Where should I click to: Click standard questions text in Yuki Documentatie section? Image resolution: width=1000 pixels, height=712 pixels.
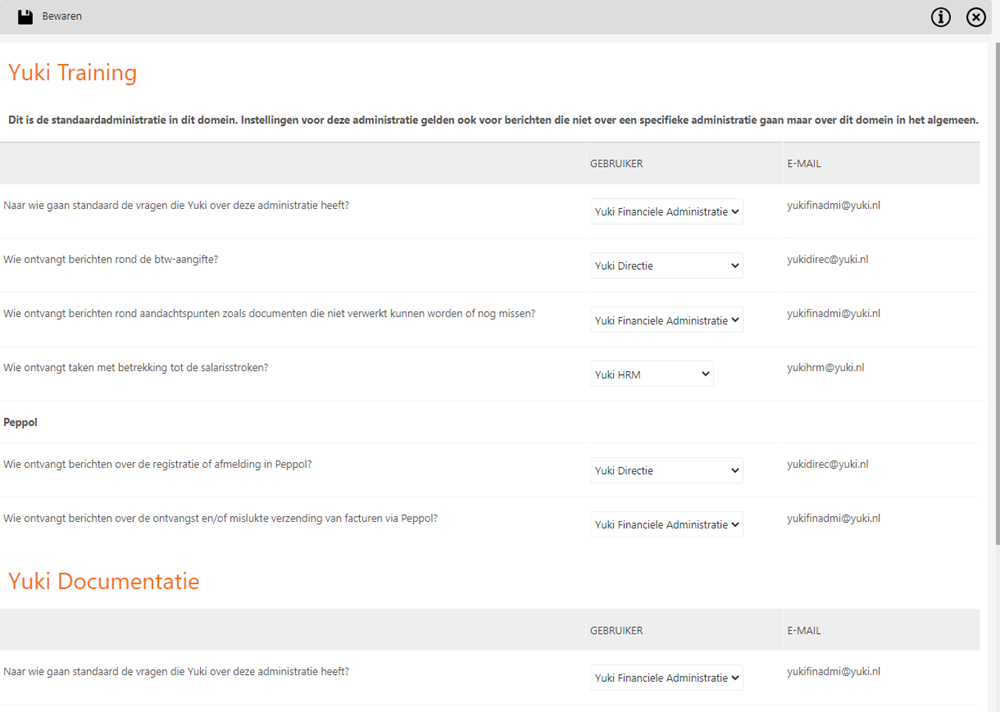tap(176, 672)
